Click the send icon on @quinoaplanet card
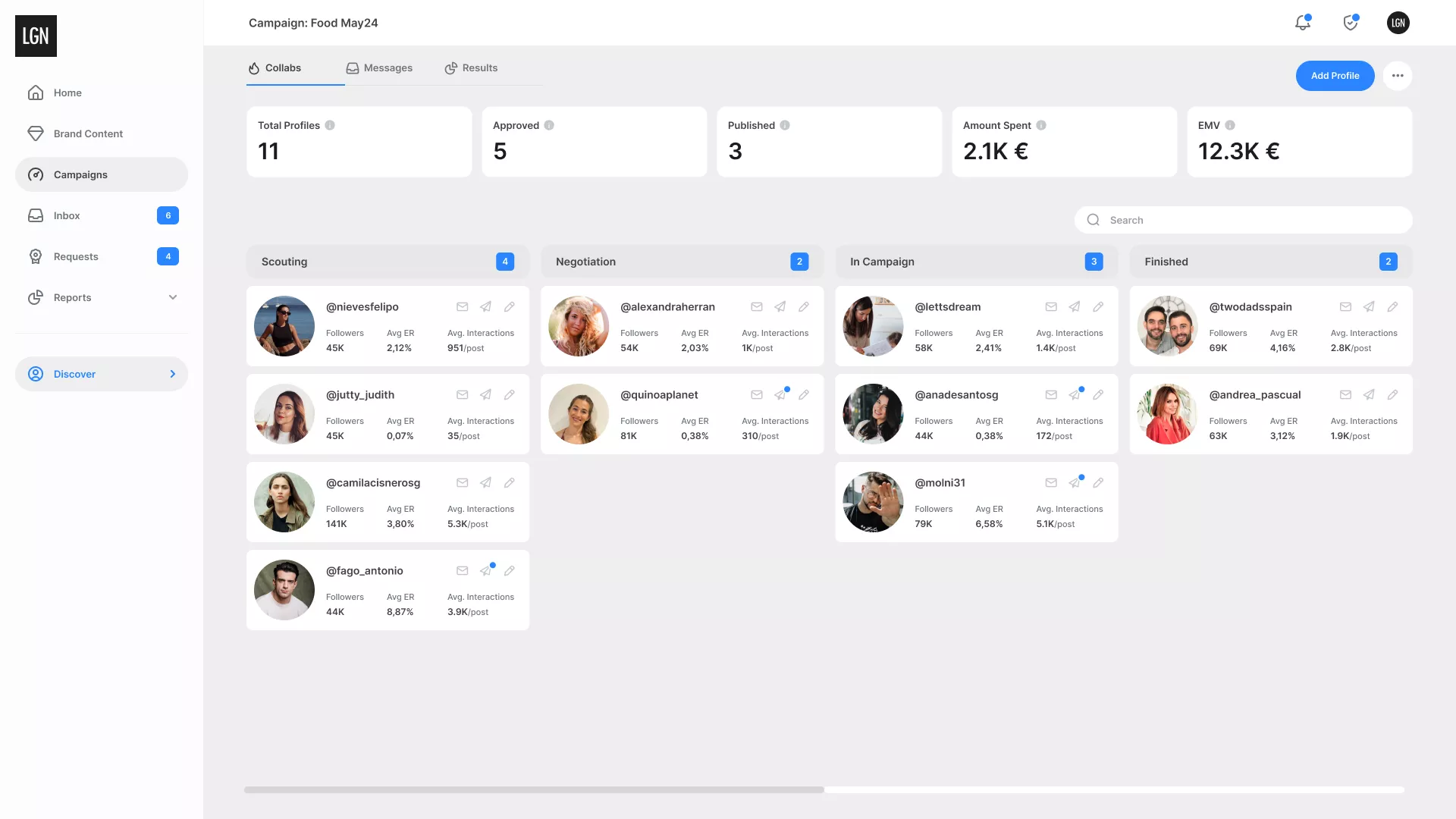1456x819 pixels. pos(780,395)
